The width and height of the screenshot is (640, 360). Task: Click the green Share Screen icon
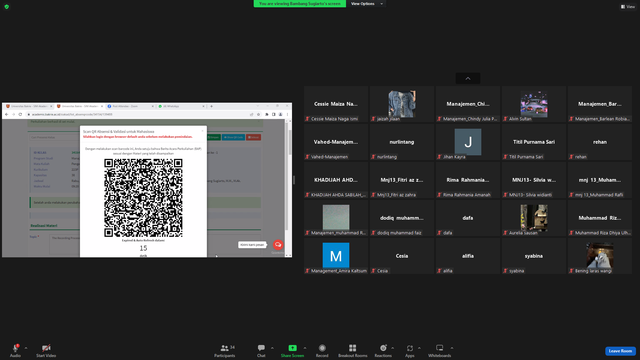click(x=293, y=348)
